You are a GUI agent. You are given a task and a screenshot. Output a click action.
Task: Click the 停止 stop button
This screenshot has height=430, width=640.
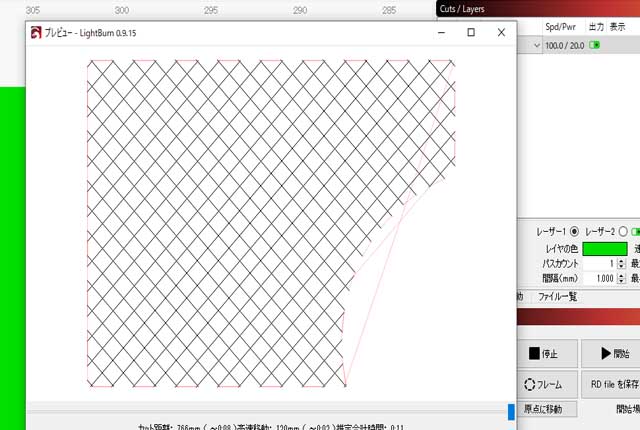coord(548,353)
